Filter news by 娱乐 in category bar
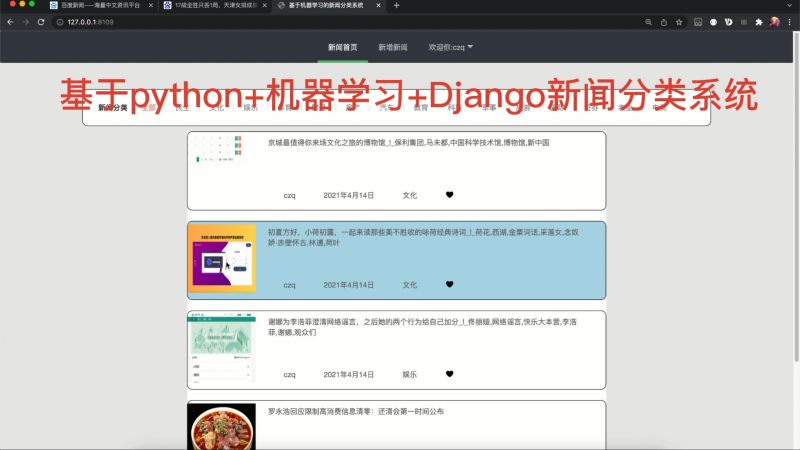Image resolution: width=800 pixels, height=450 pixels. tap(251, 108)
